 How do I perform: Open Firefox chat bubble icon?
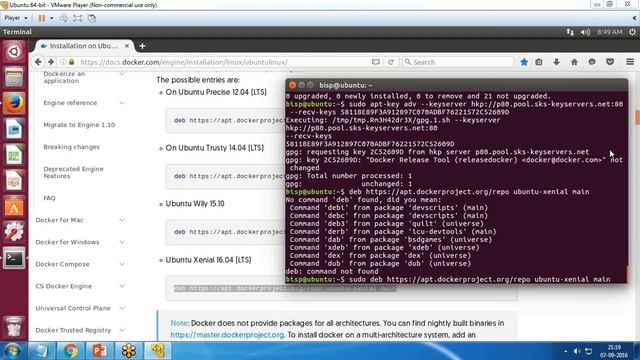click(x=592, y=62)
